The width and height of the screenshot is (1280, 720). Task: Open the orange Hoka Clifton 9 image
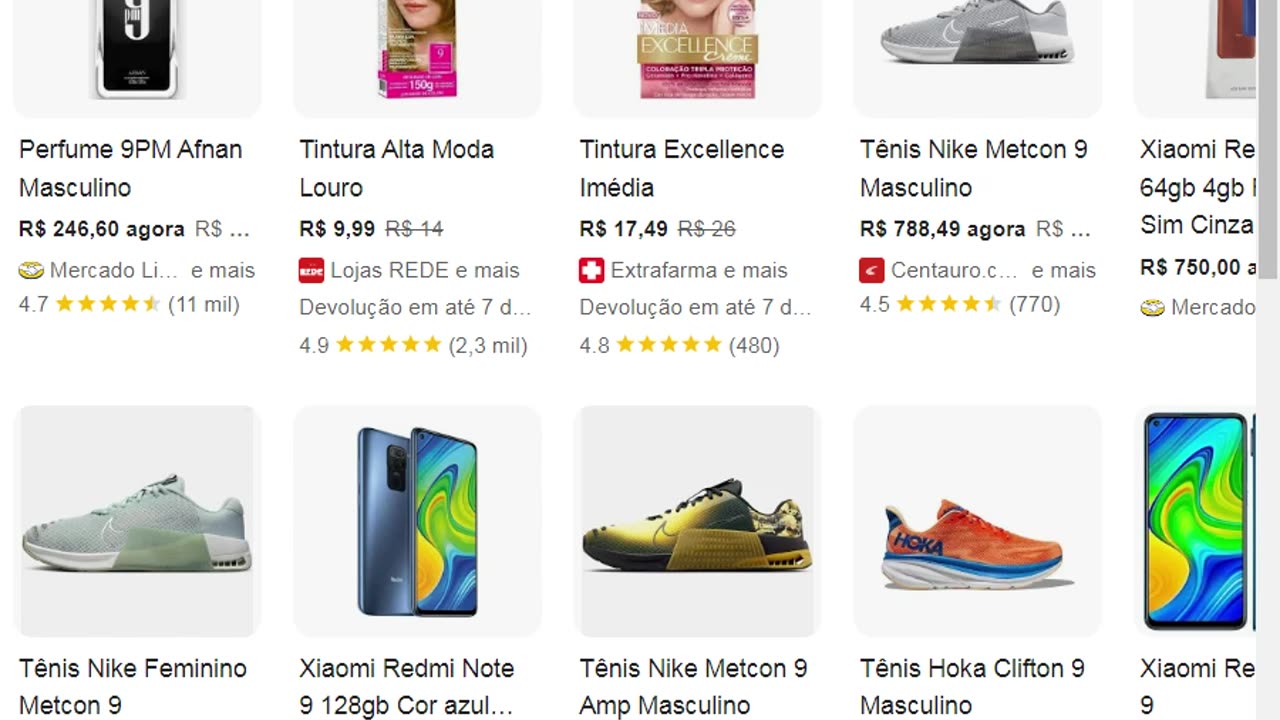[977, 521]
